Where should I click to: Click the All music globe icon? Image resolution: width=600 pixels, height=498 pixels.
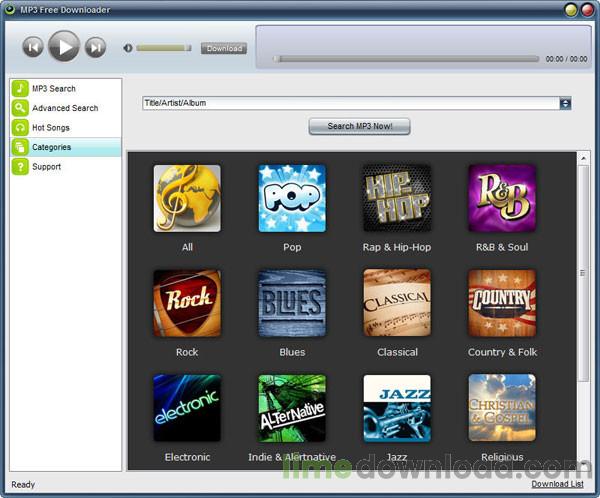187,198
